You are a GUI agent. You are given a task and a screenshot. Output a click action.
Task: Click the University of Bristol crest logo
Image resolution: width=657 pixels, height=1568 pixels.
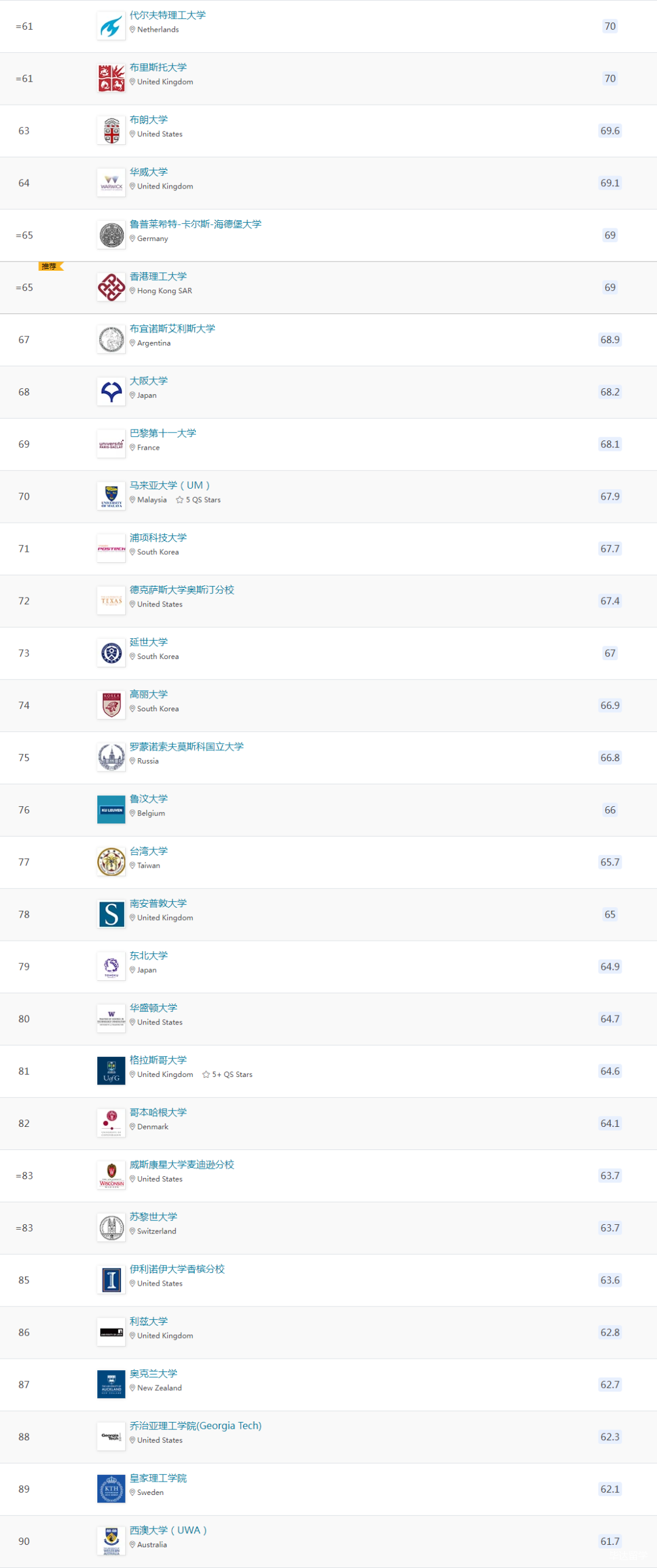coord(111,79)
